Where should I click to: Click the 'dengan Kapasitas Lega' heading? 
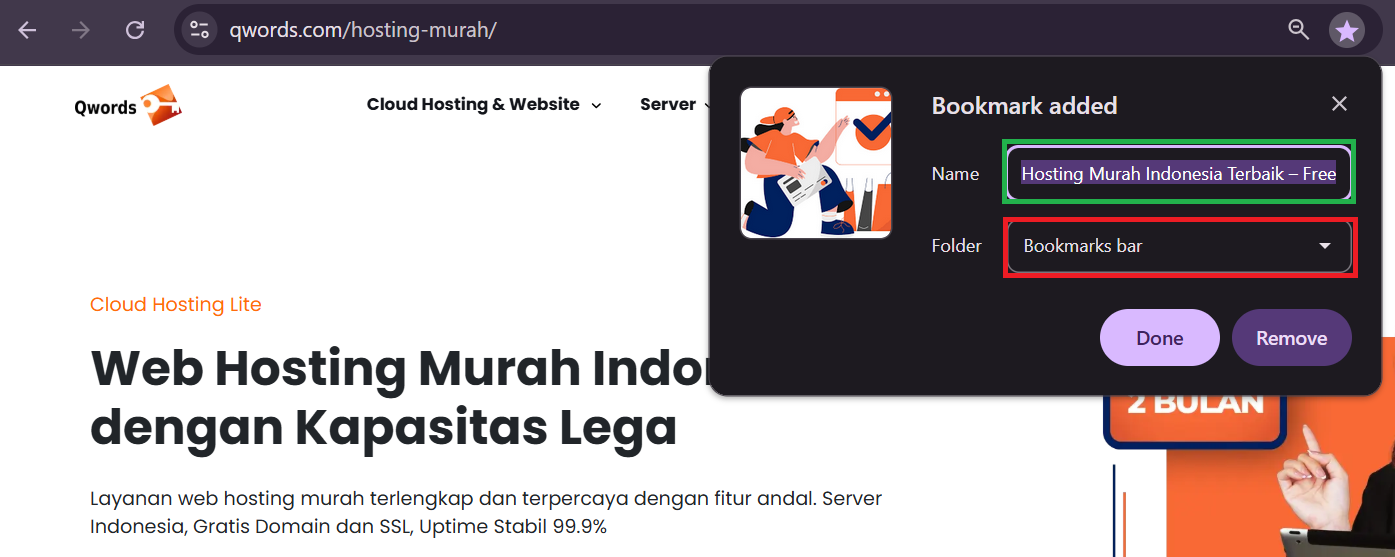pyautogui.click(x=384, y=428)
